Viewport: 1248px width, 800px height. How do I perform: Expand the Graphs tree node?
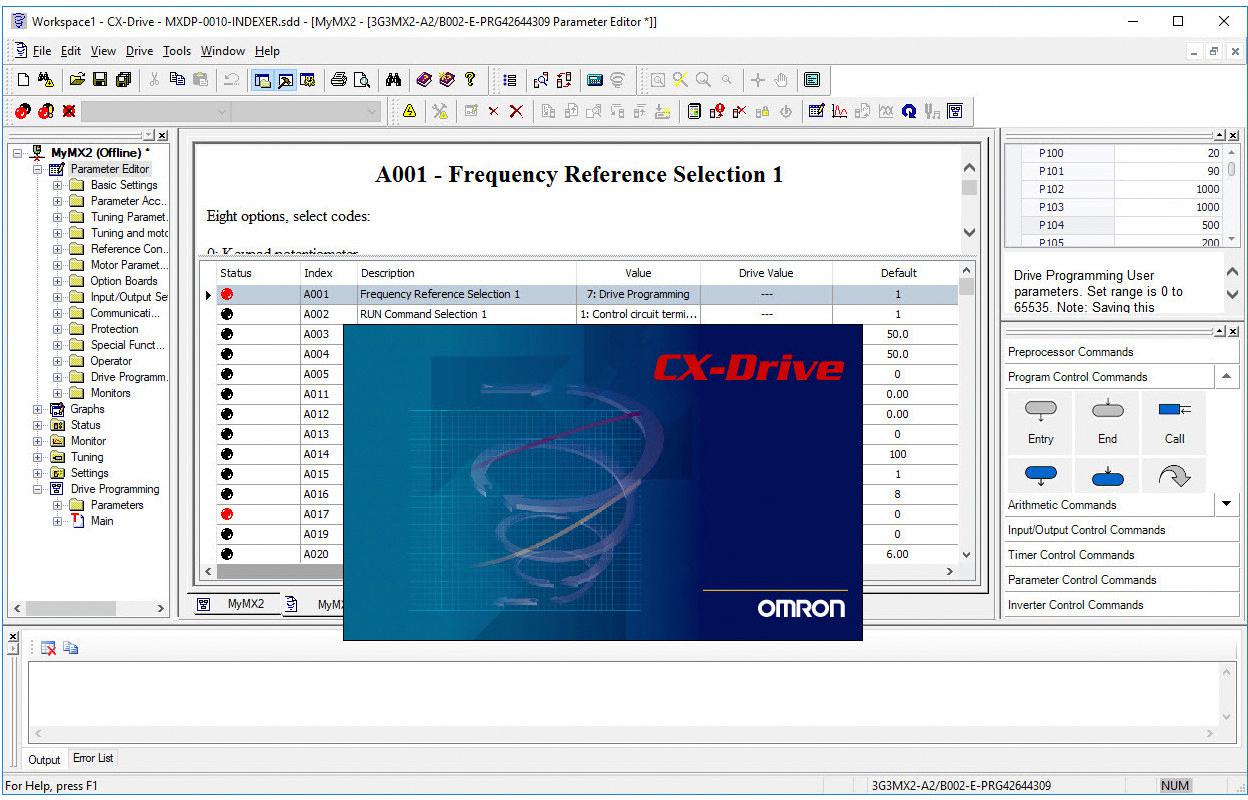coord(37,409)
